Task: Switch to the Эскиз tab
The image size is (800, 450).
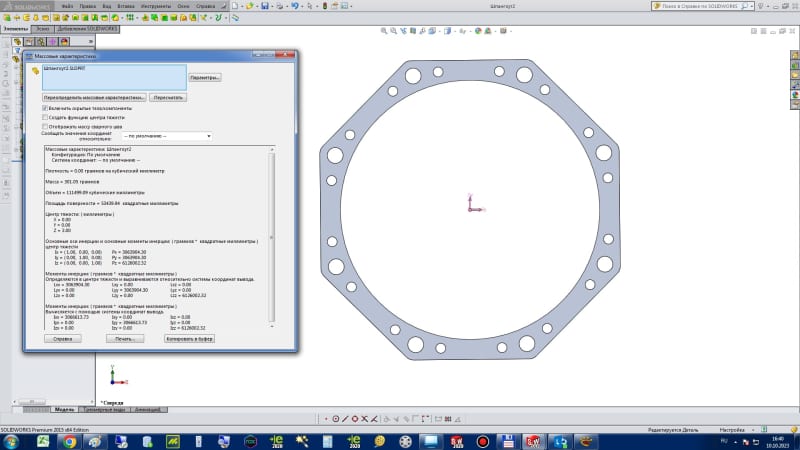Action: click(x=42, y=29)
